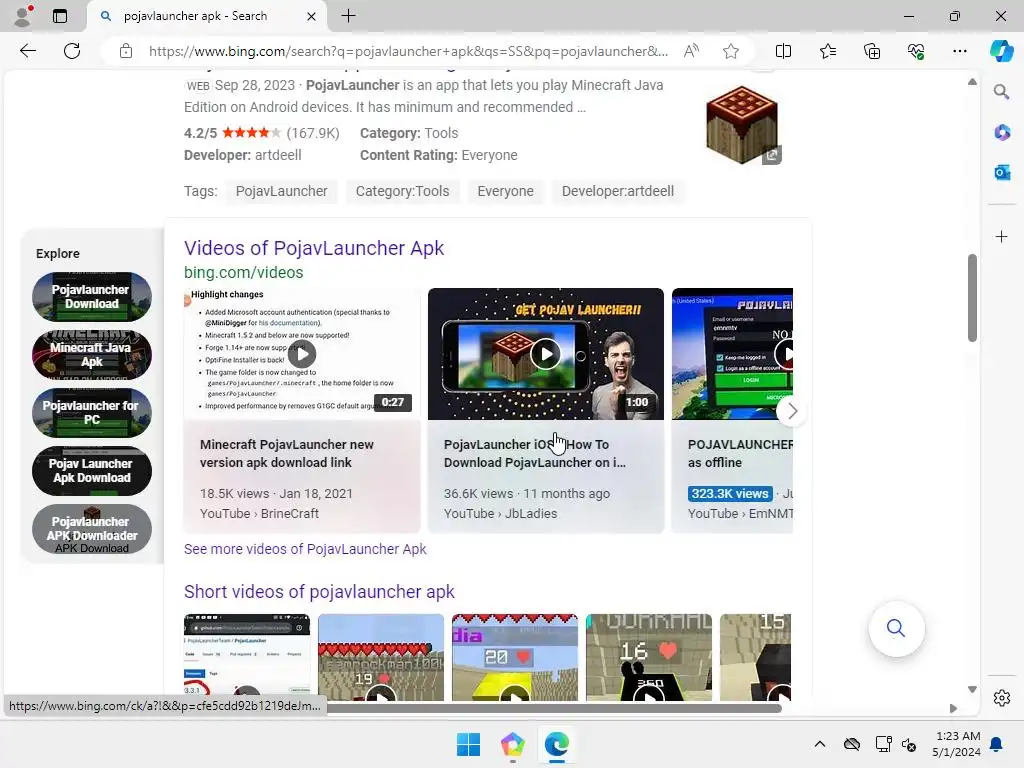This screenshot has height=768, width=1024.
Task: Explore Minecraft Java Apk suggestion
Action: [91, 355]
